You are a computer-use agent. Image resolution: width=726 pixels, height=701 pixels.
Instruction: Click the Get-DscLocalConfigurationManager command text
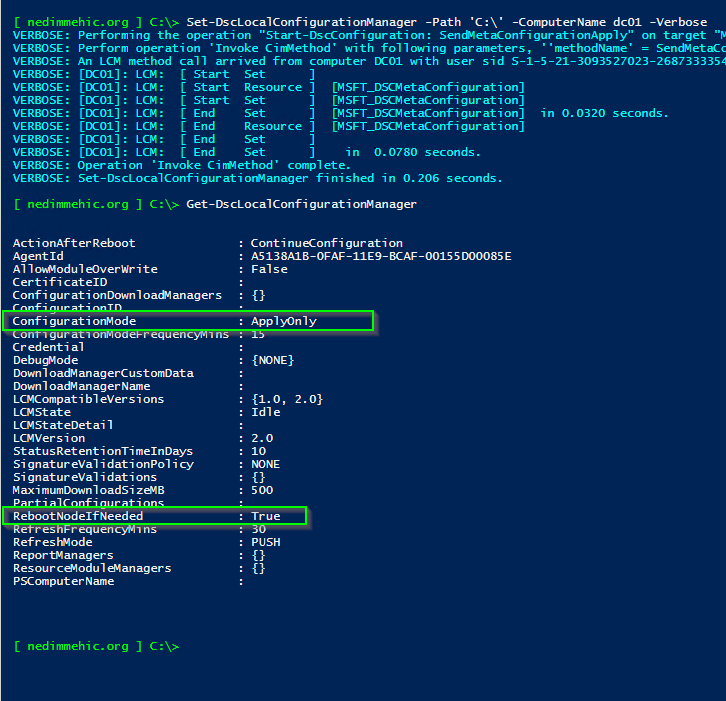(x=301, y=204)
